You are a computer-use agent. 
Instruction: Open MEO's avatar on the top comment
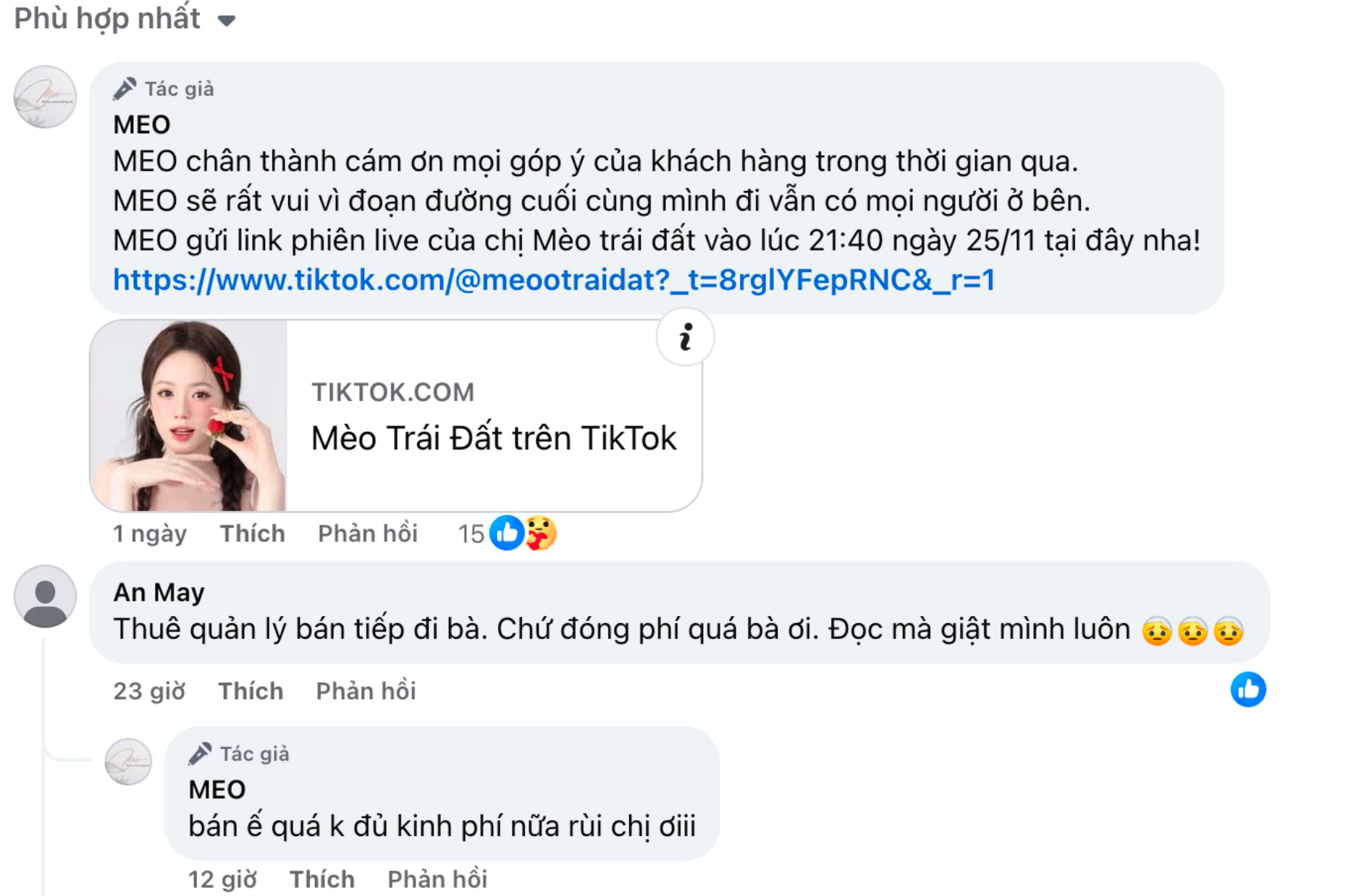[x=45, y=97]
